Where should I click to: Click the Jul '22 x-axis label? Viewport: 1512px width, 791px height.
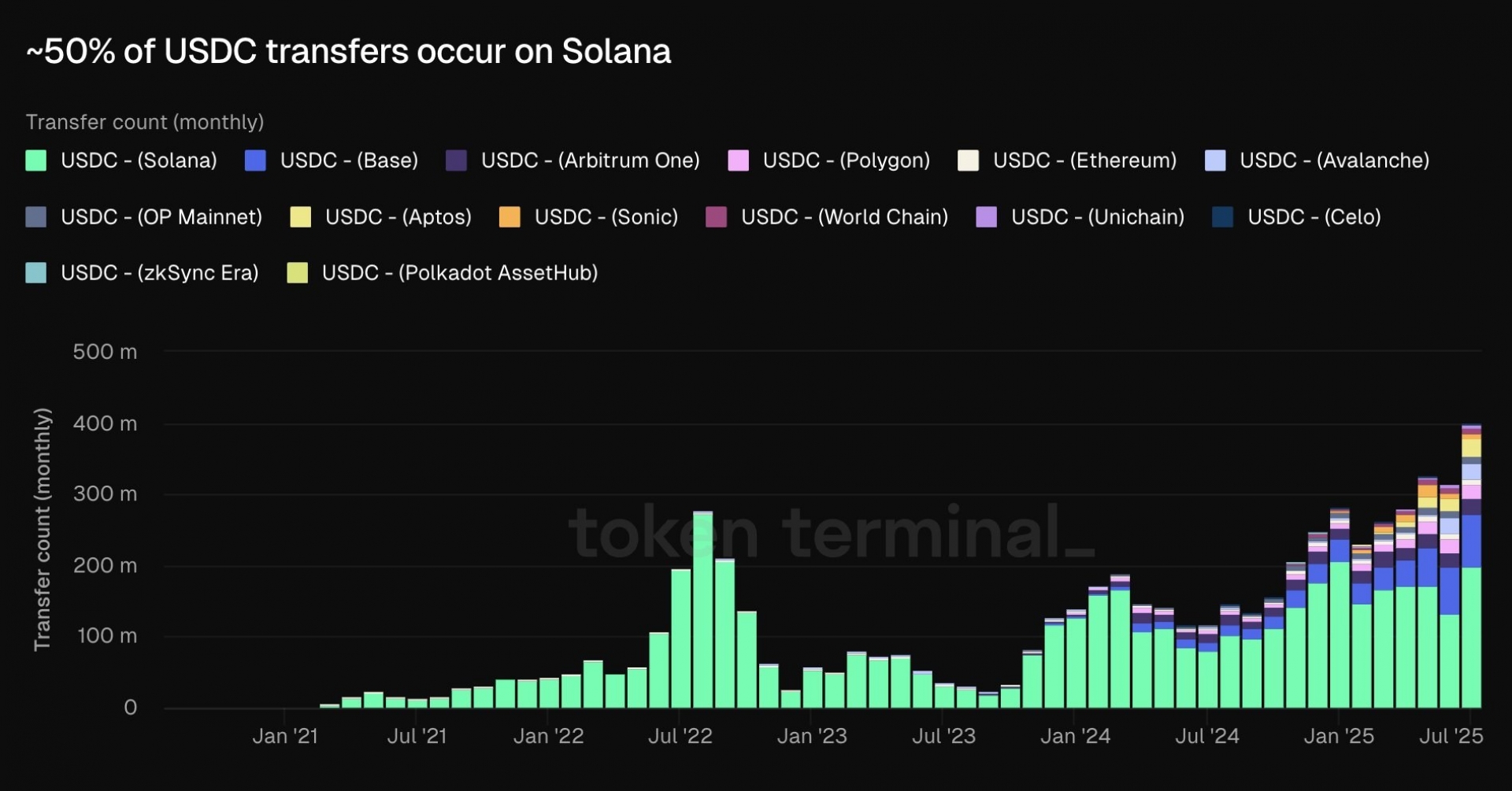[x=680, y=737]
